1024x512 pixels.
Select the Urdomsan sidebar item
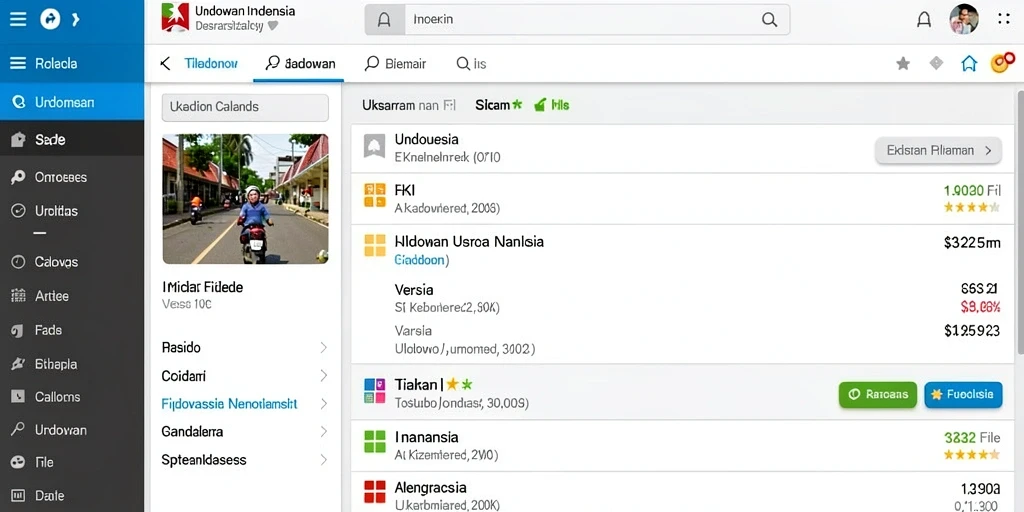click(x=72, y=102)
